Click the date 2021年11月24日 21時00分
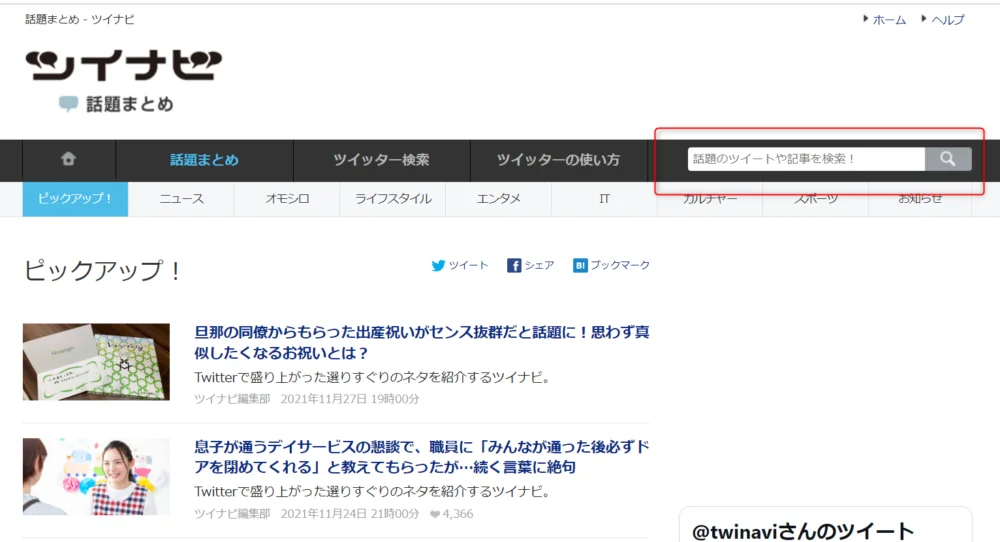Screen dimensions: 1000x542 click(350, 514)
